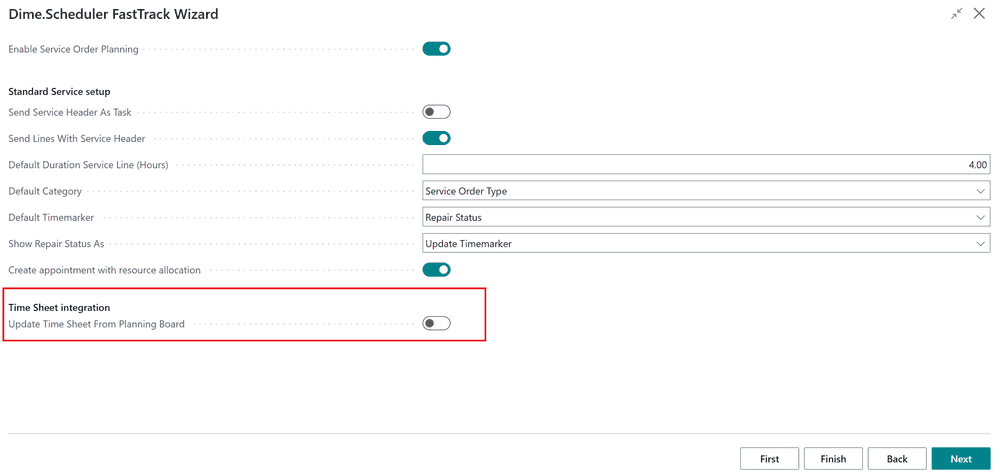Click the Show Repair Status As label
Screen dimensions: 1000x476
tap(56, 244)
